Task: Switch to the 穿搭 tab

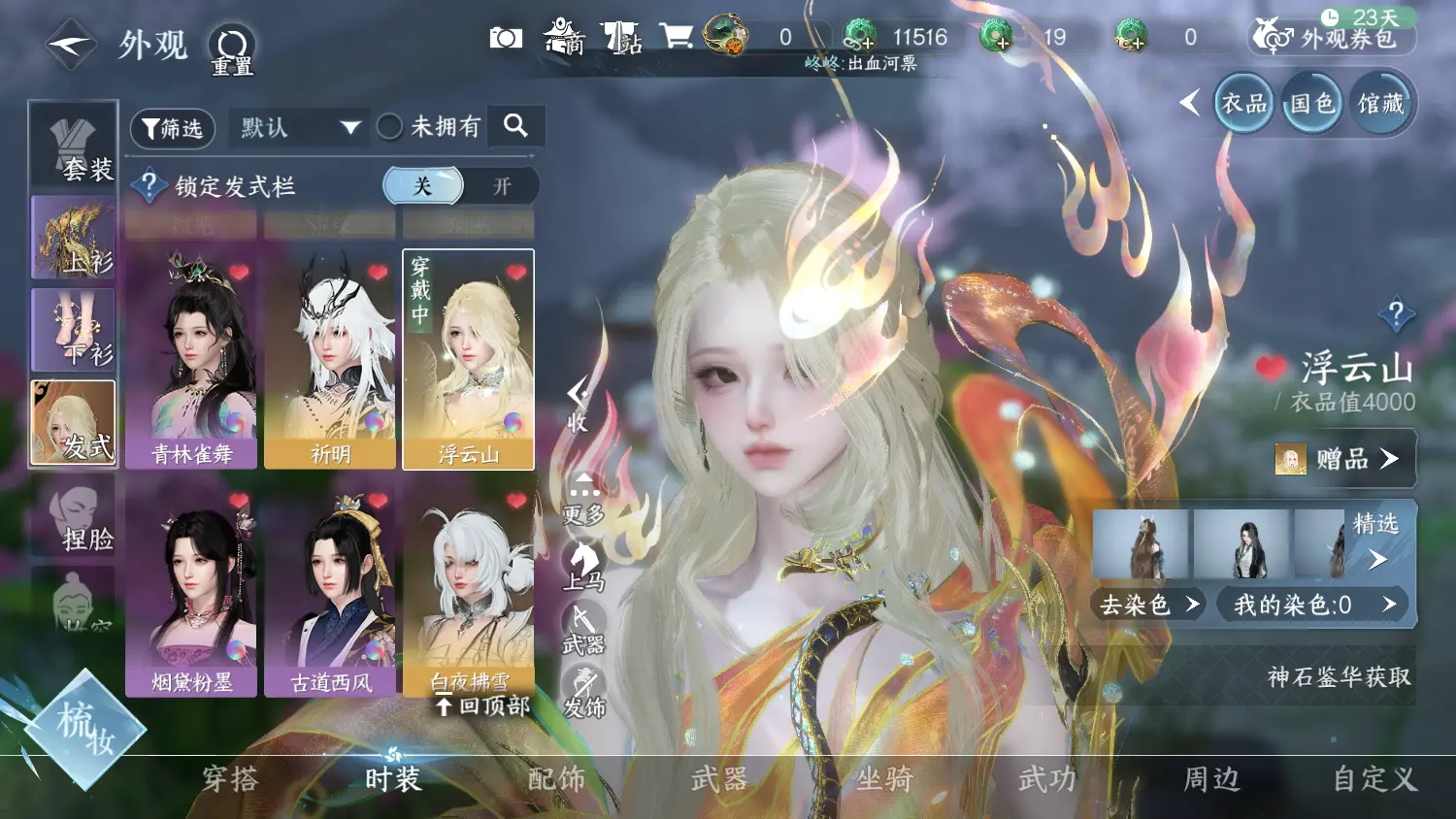Action: point(230,779)
